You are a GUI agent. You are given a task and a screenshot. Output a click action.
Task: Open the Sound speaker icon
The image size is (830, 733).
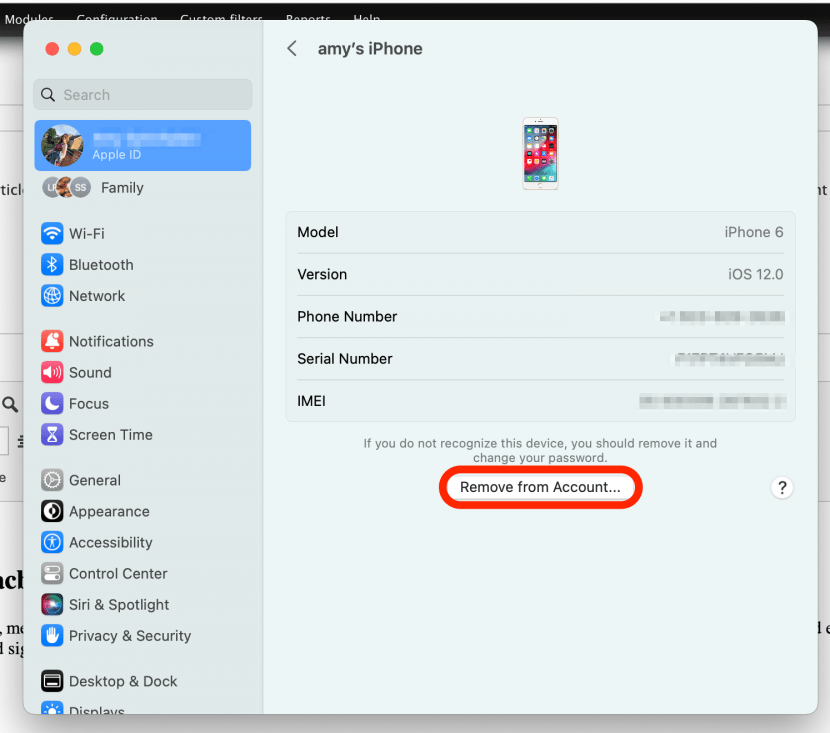(x=52, y=372)
